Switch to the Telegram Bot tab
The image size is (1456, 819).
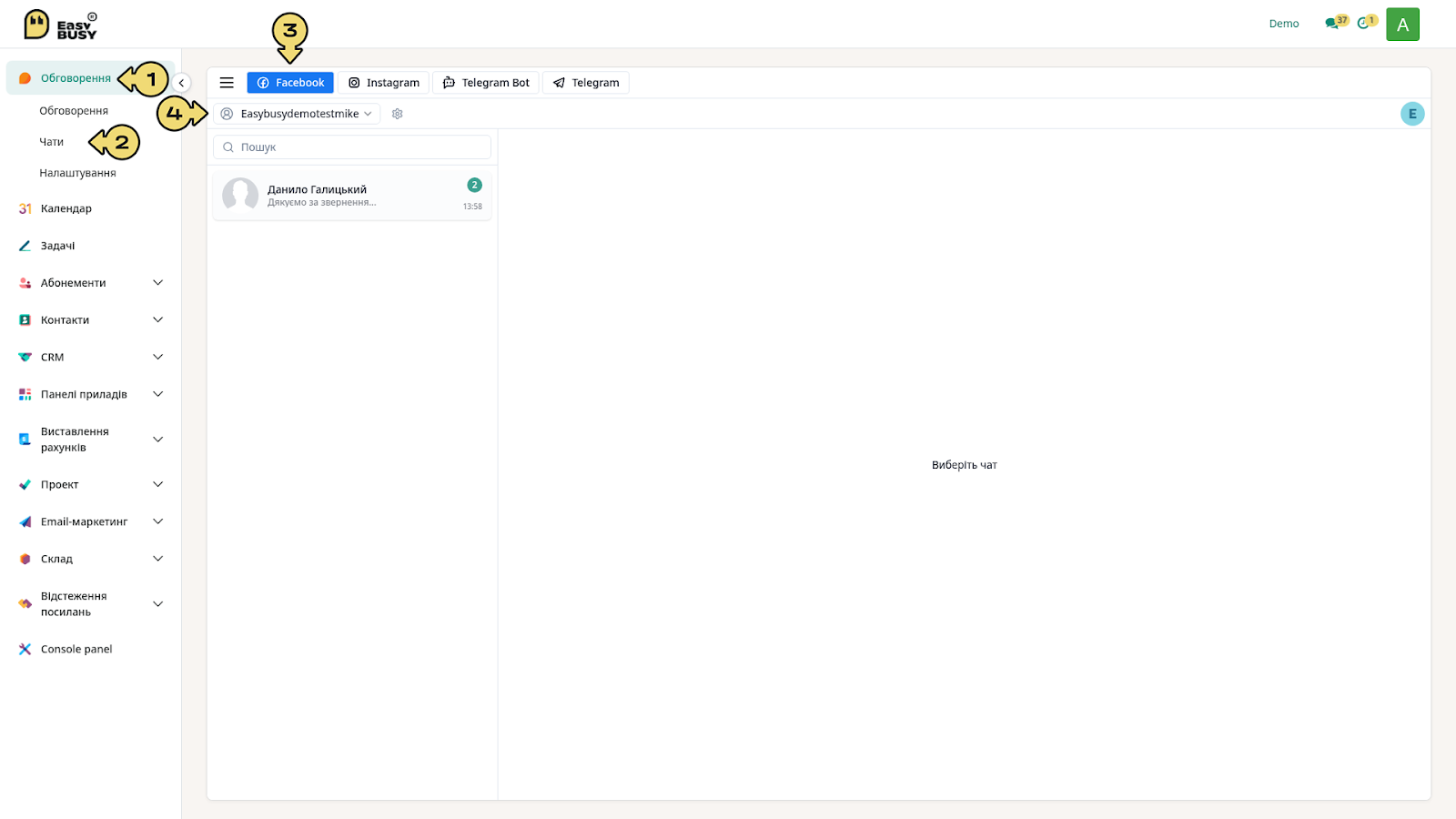click(x=486, y=83)
